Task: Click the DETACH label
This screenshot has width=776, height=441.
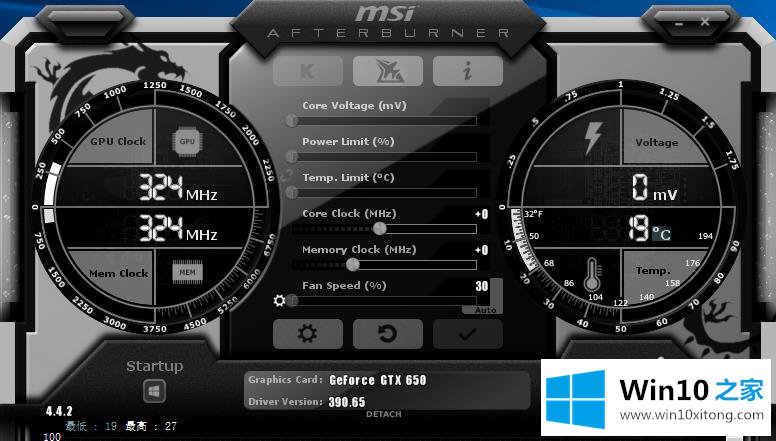Action: click(x=384, y=414)
